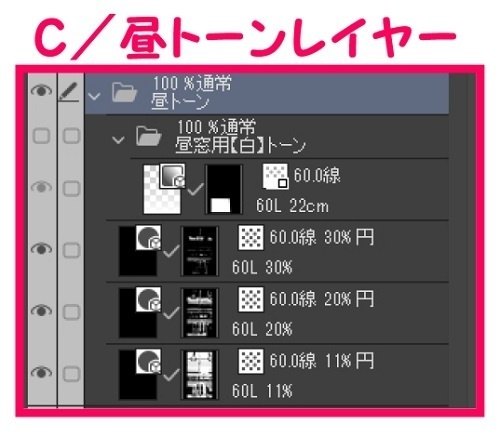Click the 60.0線 30% 円 tone setting text
Image resolution: width=500 pixels, height=437 pixels.
tap(322, 237)
